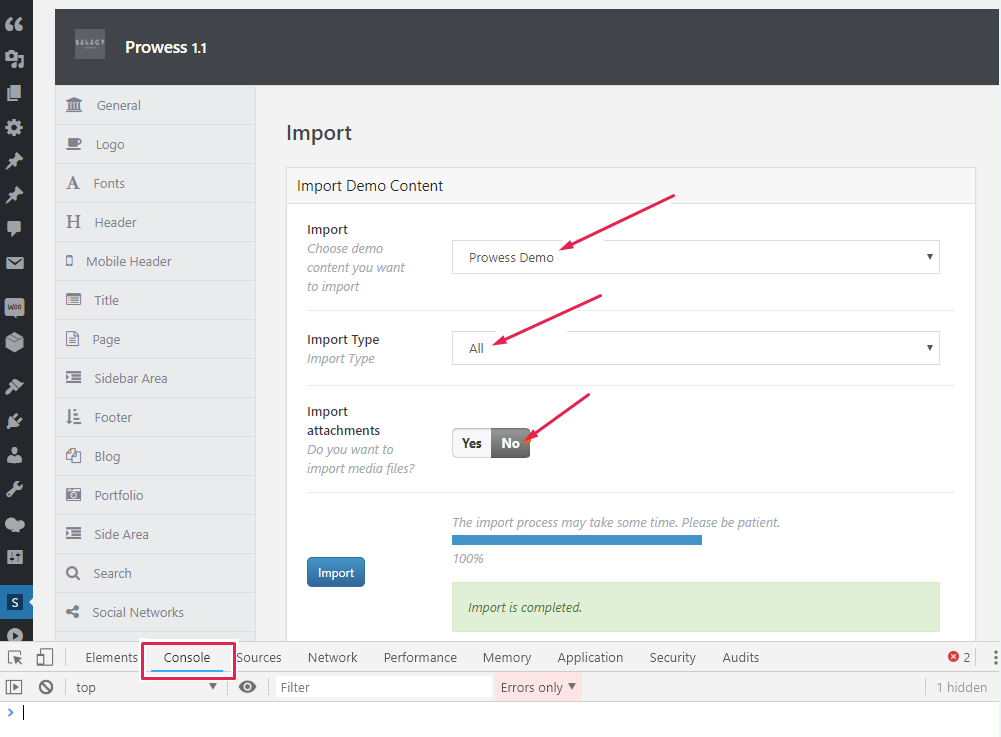
Task: Click the mail envelope icon in sidebar
Action: (x=14, y=263)
